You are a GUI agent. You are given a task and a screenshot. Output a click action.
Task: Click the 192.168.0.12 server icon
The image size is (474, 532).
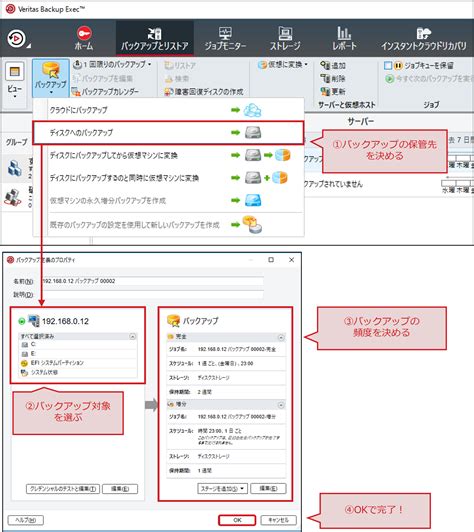[34, 321]
